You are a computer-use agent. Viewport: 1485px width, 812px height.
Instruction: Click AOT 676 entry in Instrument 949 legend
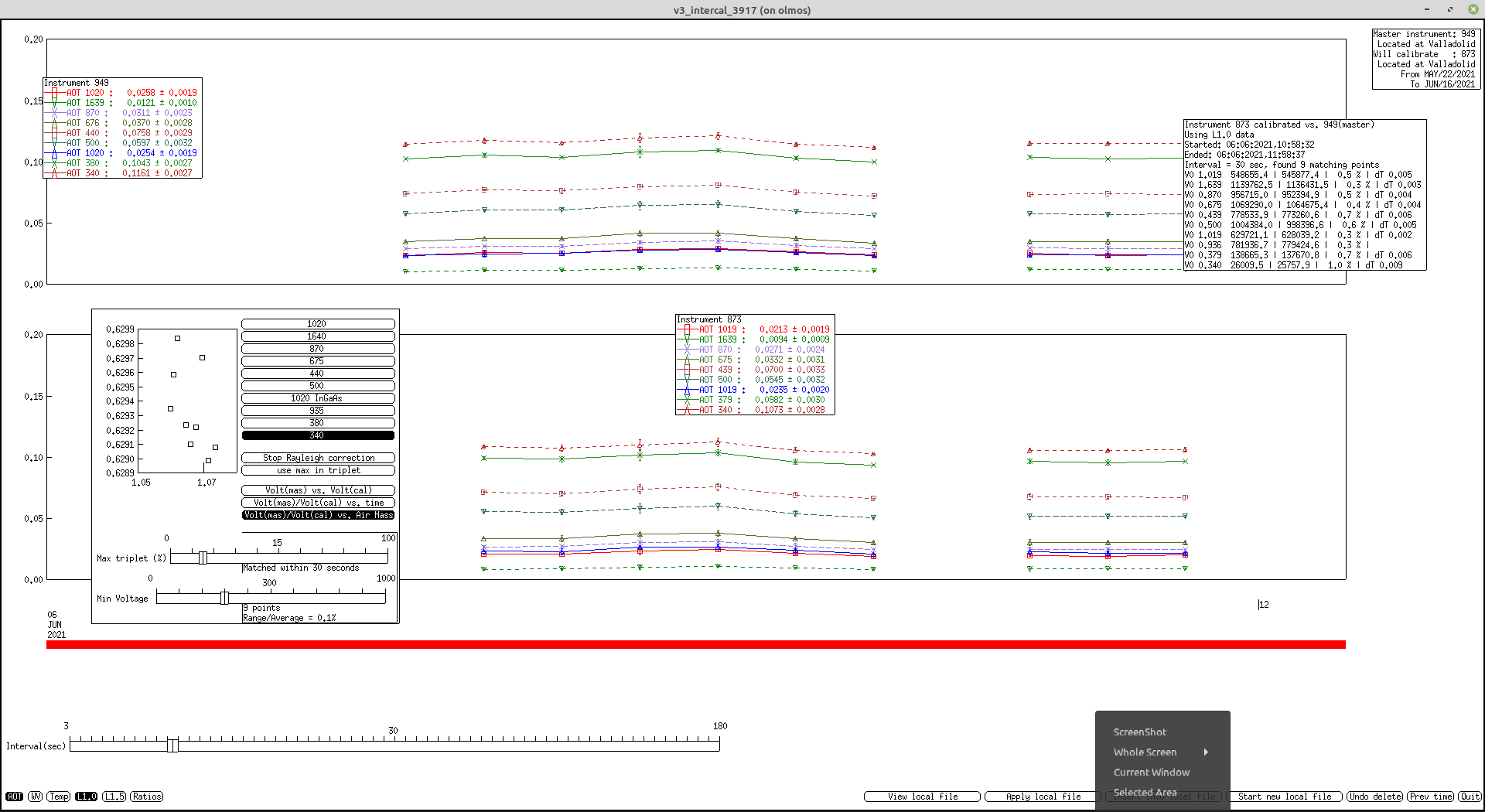121,123
